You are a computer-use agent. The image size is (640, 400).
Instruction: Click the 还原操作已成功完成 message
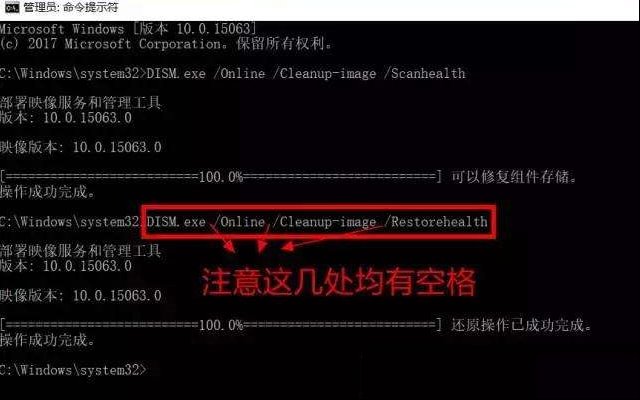[x=521, y=325]
